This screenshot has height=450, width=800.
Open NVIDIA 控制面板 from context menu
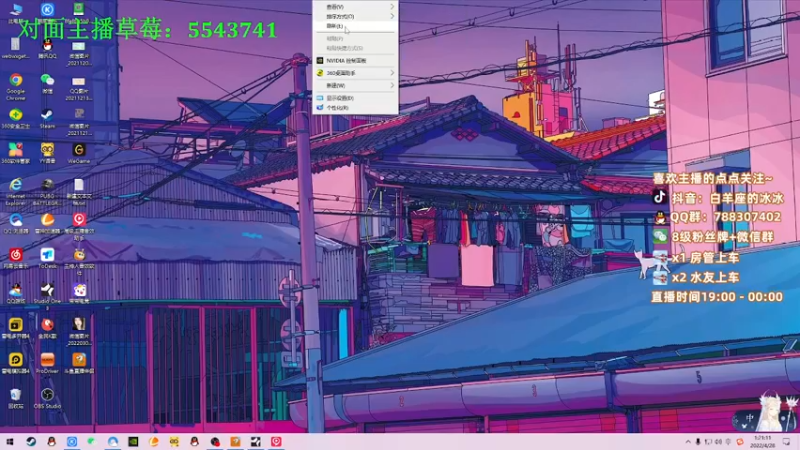355,61
